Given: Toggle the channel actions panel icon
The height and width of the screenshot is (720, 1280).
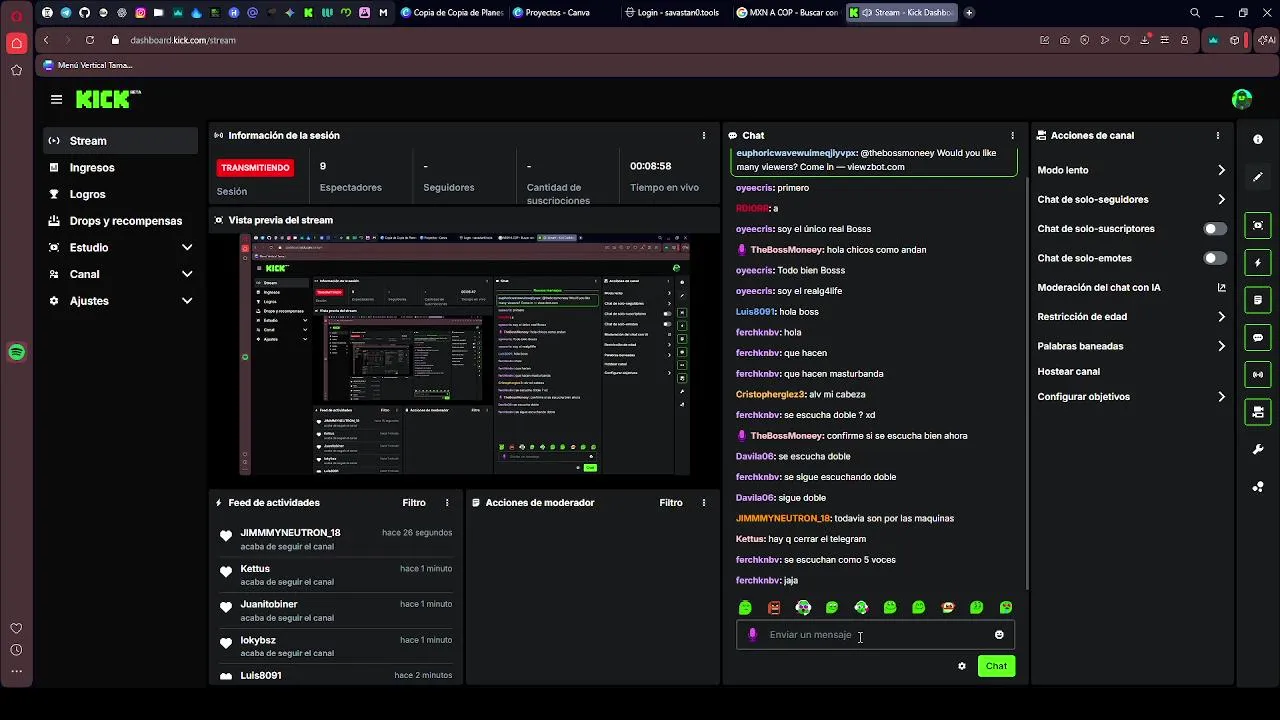Looking at the screenshot, I should (x=1258, y=412).
